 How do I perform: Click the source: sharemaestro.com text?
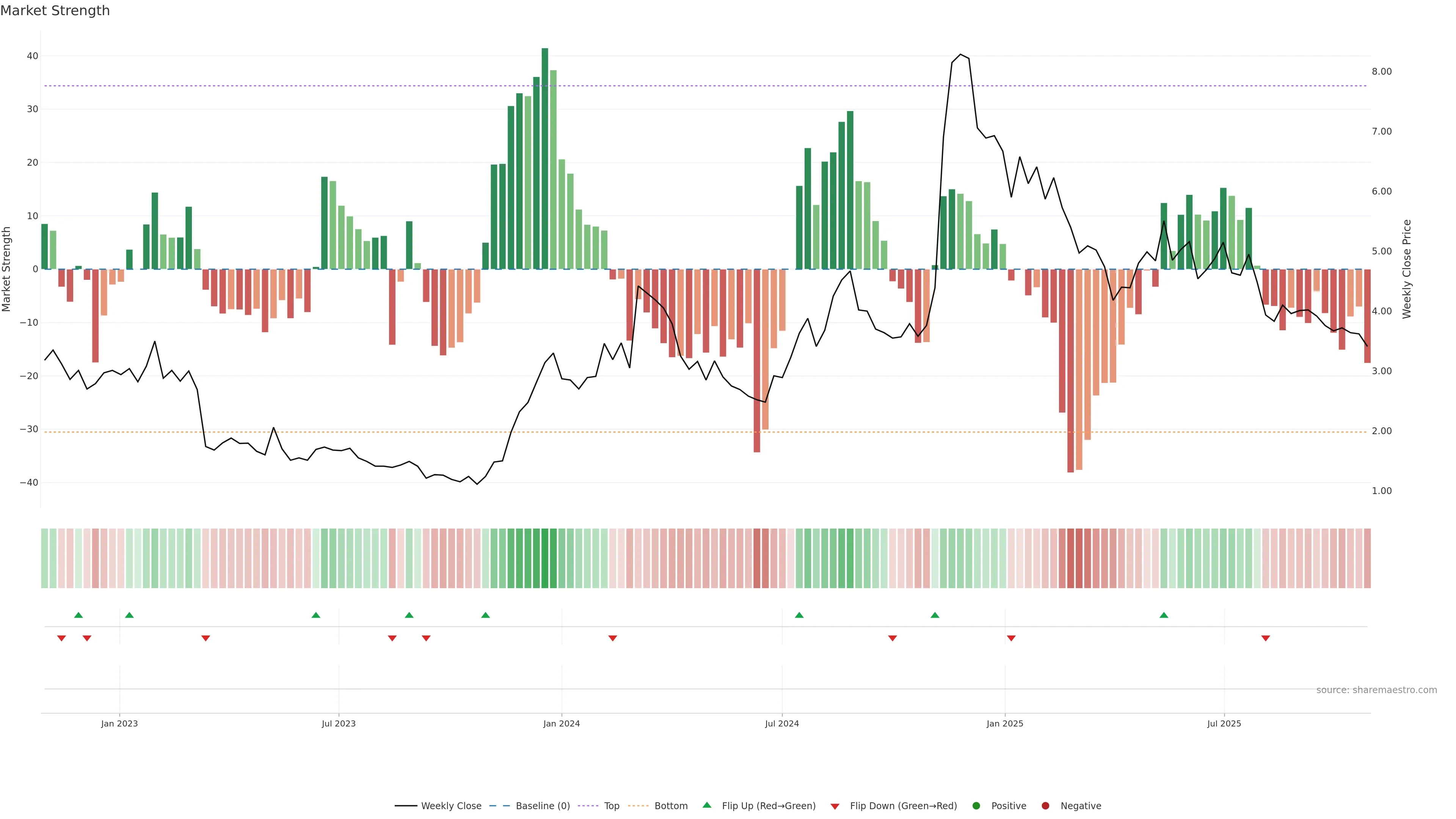pyautogui.click(x=1376, y=690)
